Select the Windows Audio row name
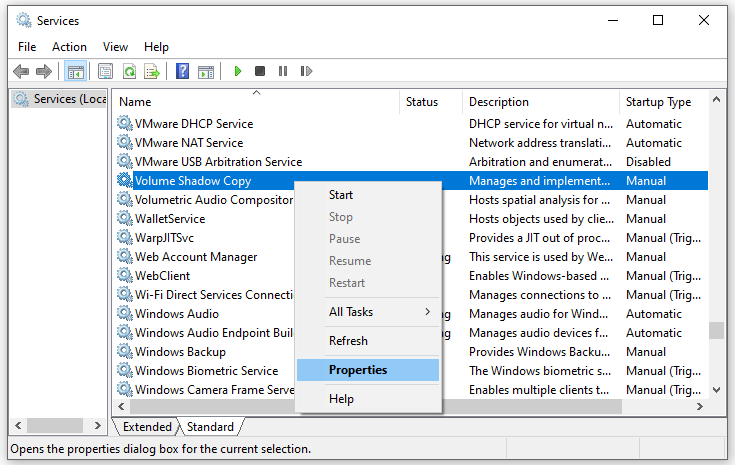Image resolution: width=735 pixels, height=465 pixels. click(x=177, y=314)
